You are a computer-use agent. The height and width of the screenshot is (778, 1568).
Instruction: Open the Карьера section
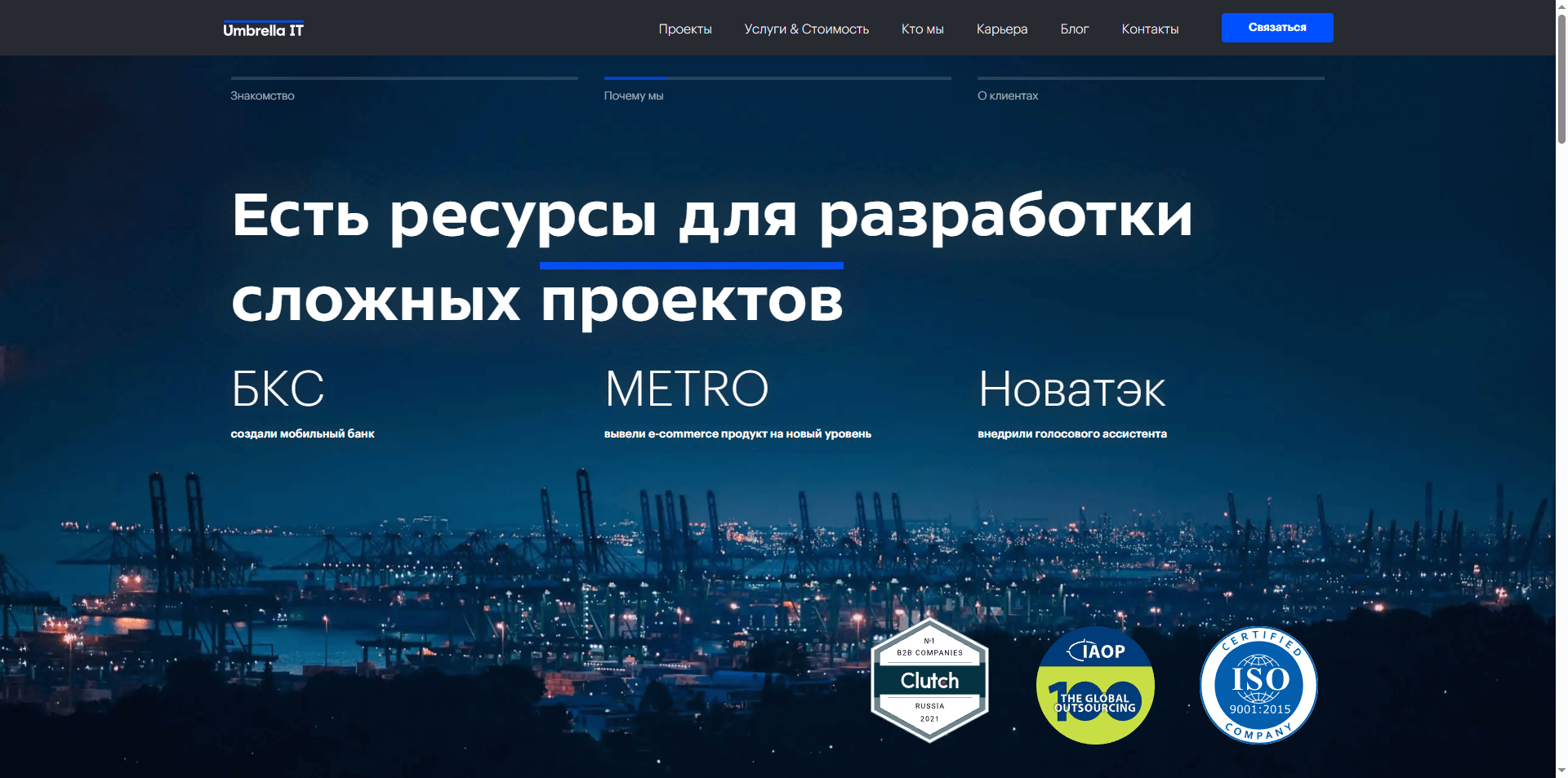[1000, 29]
